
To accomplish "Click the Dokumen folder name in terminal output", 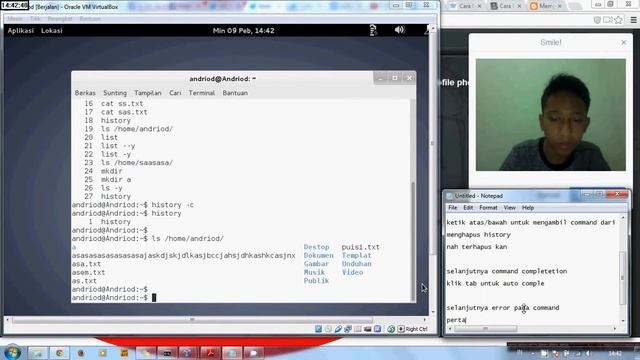I will tap(318, 256).
